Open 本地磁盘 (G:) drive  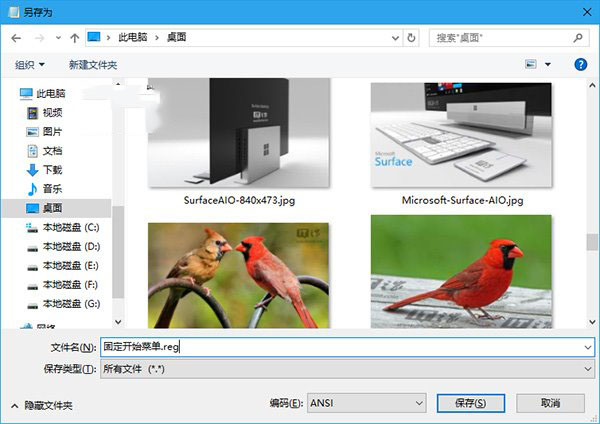pyautogui.click(x=71, y=304)
